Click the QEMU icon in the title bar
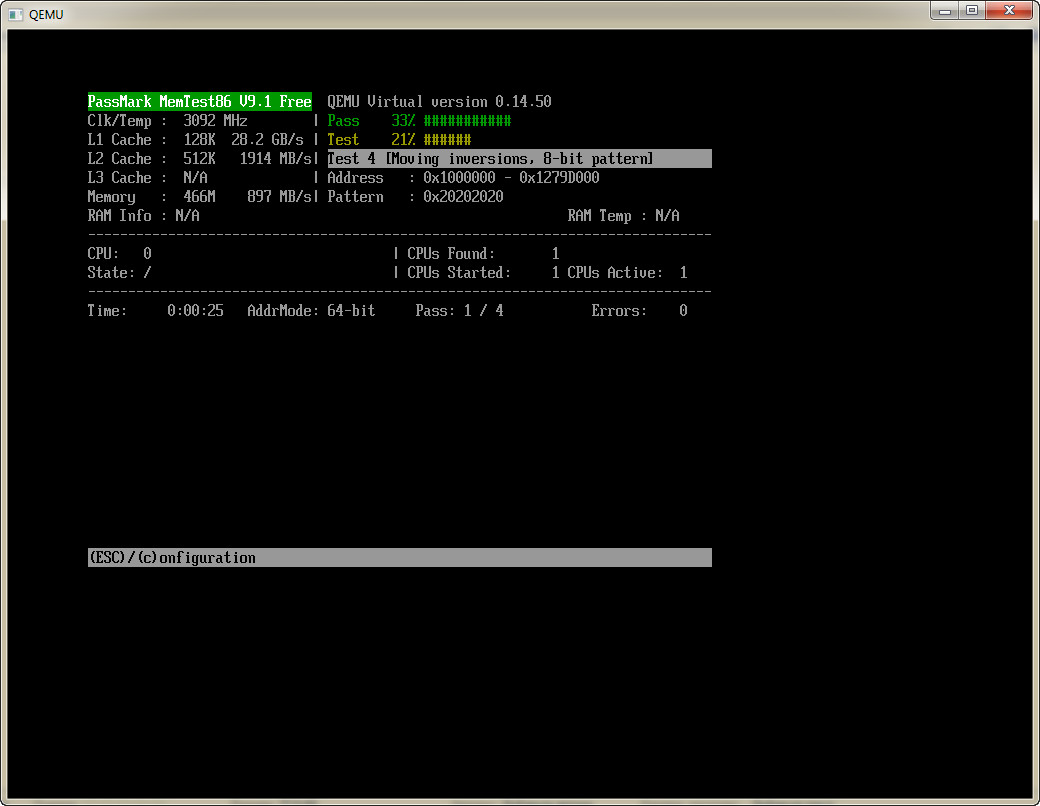Viewport: 1040px width, 806px height. 15,13
